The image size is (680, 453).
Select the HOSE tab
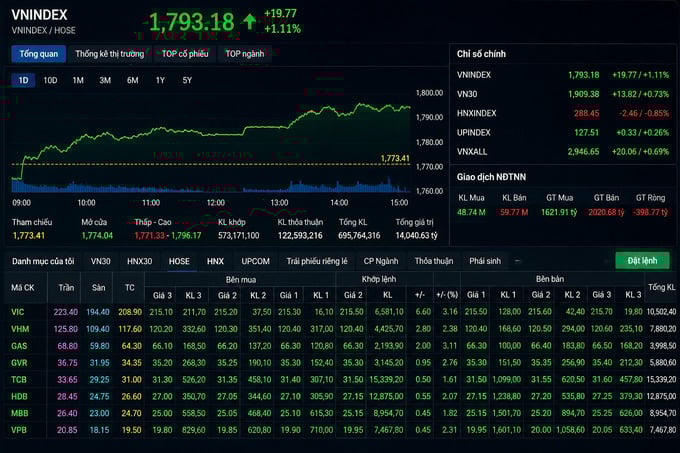[x=179, y=261]
